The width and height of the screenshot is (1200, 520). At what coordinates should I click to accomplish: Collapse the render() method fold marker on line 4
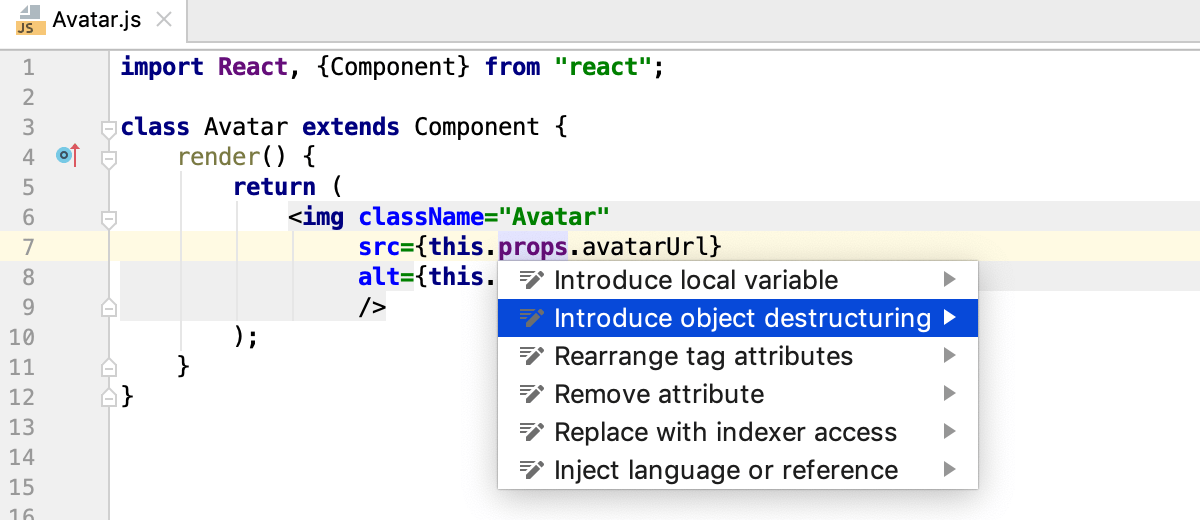point(109,158)
